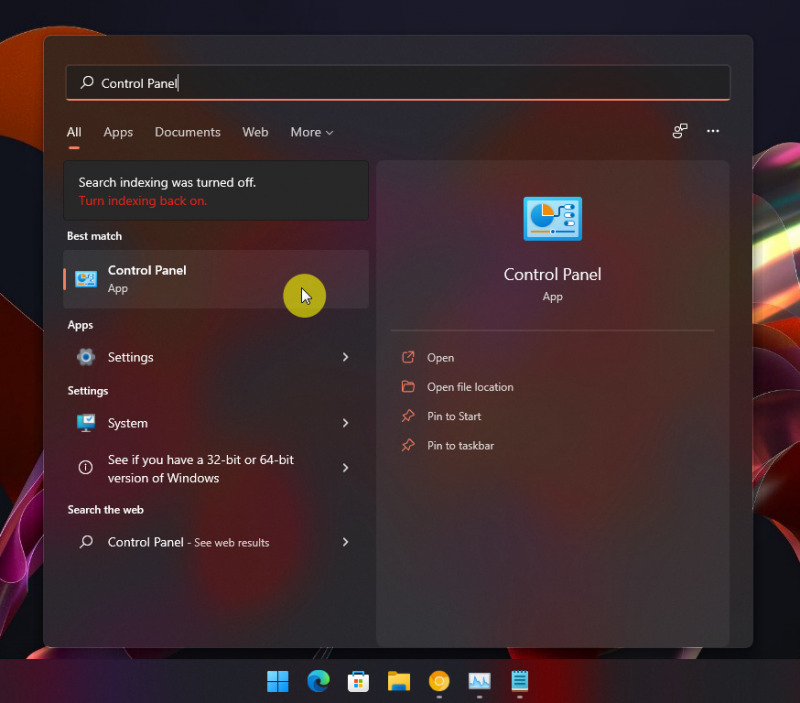Screen dimensions: 800x703
Task: Open File Explorer from the taskbar
Action: [x=398, y=681]
